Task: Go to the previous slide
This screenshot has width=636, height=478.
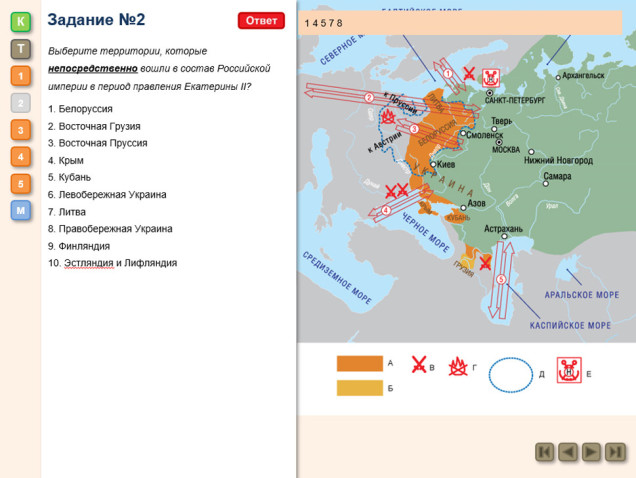Action: [x=568, y=452]
